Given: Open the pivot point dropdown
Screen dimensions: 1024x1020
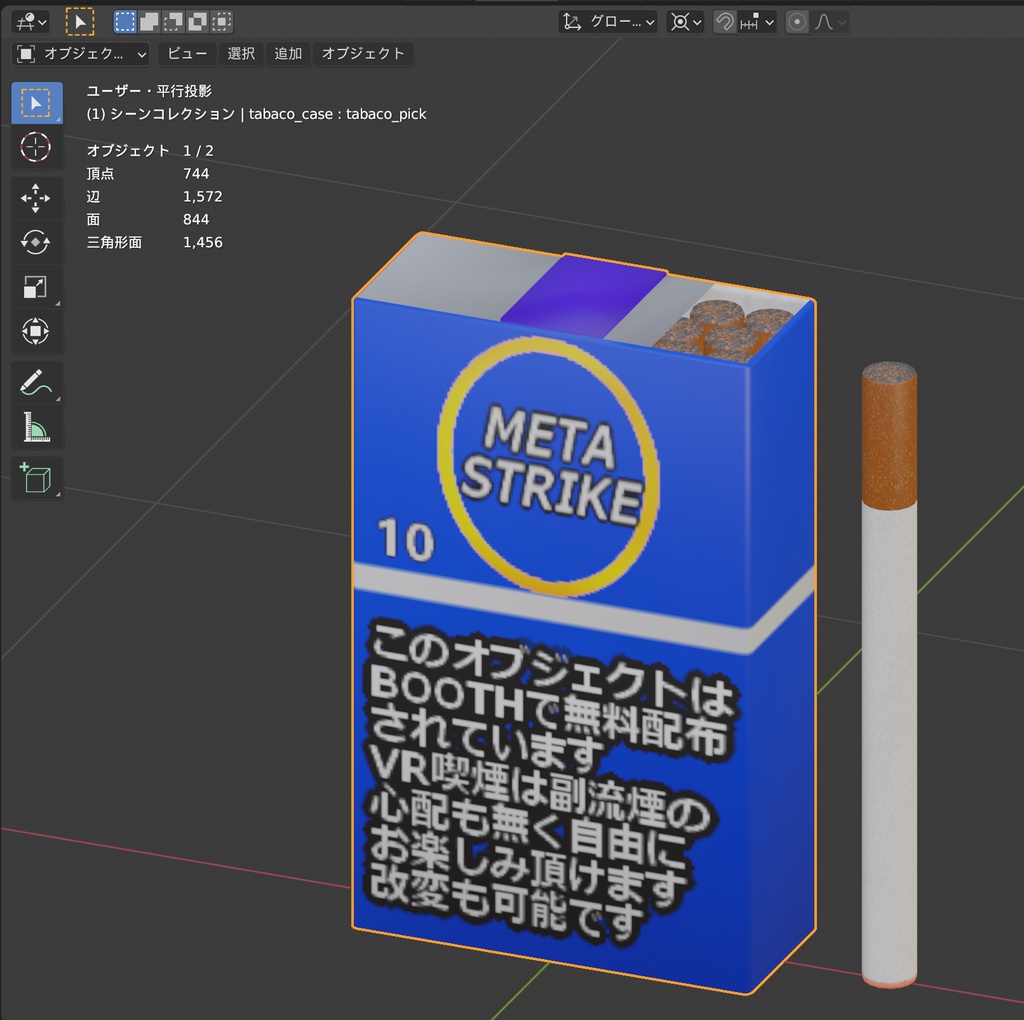Looking at the screenshot, I should pyautogui.click(x=685, y=22).
